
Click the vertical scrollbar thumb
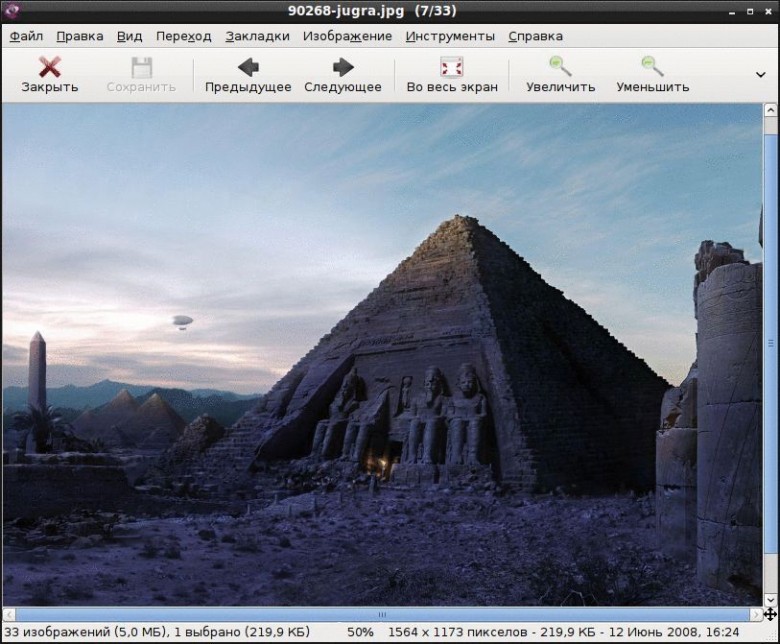coord(771,343)
